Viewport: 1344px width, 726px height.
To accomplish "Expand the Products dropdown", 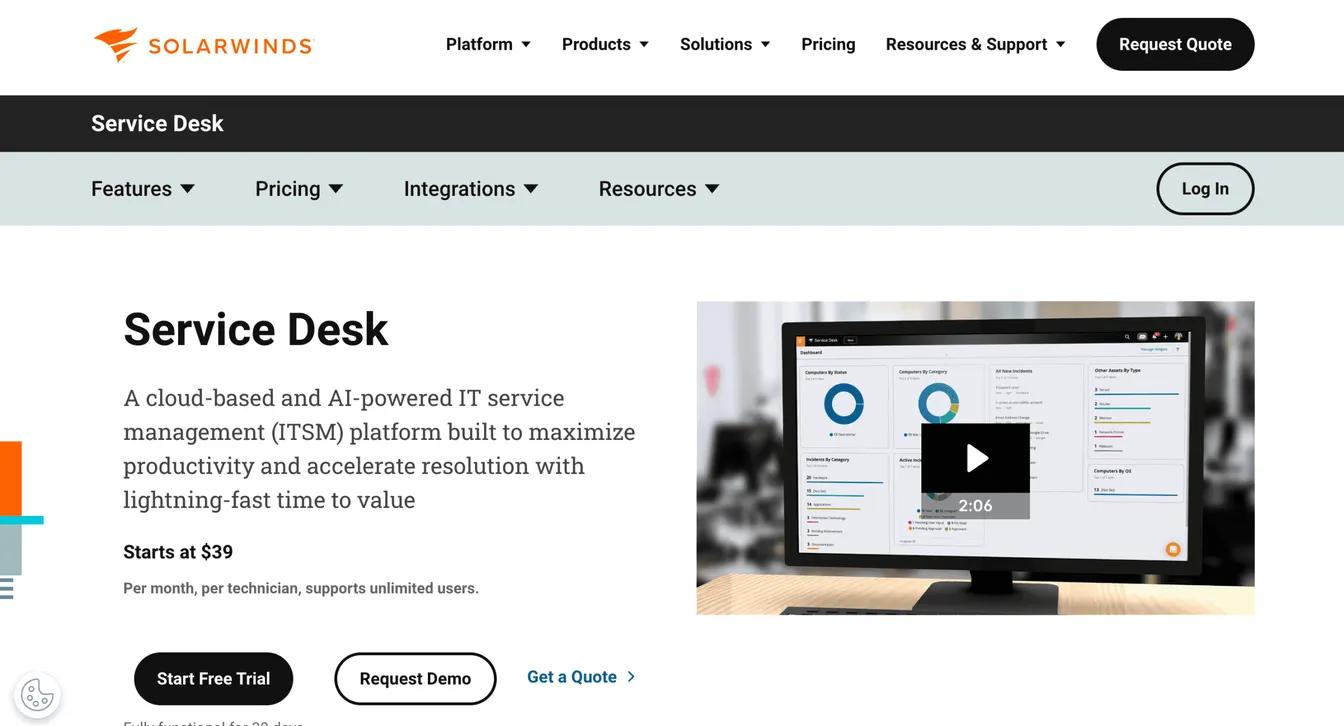I will click(x=605, y=44).
